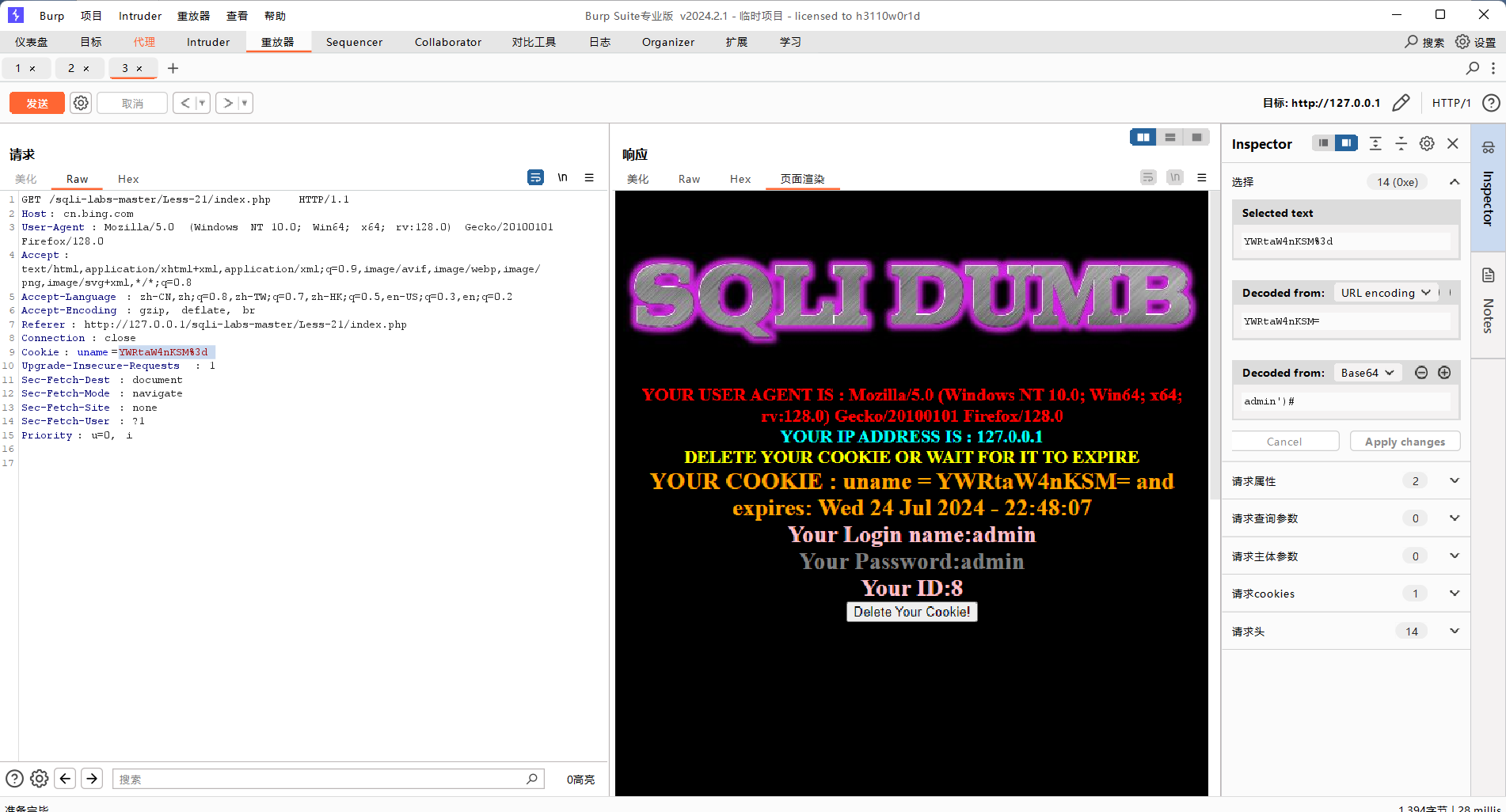Open the Intruder main tab

click(208, 42)
